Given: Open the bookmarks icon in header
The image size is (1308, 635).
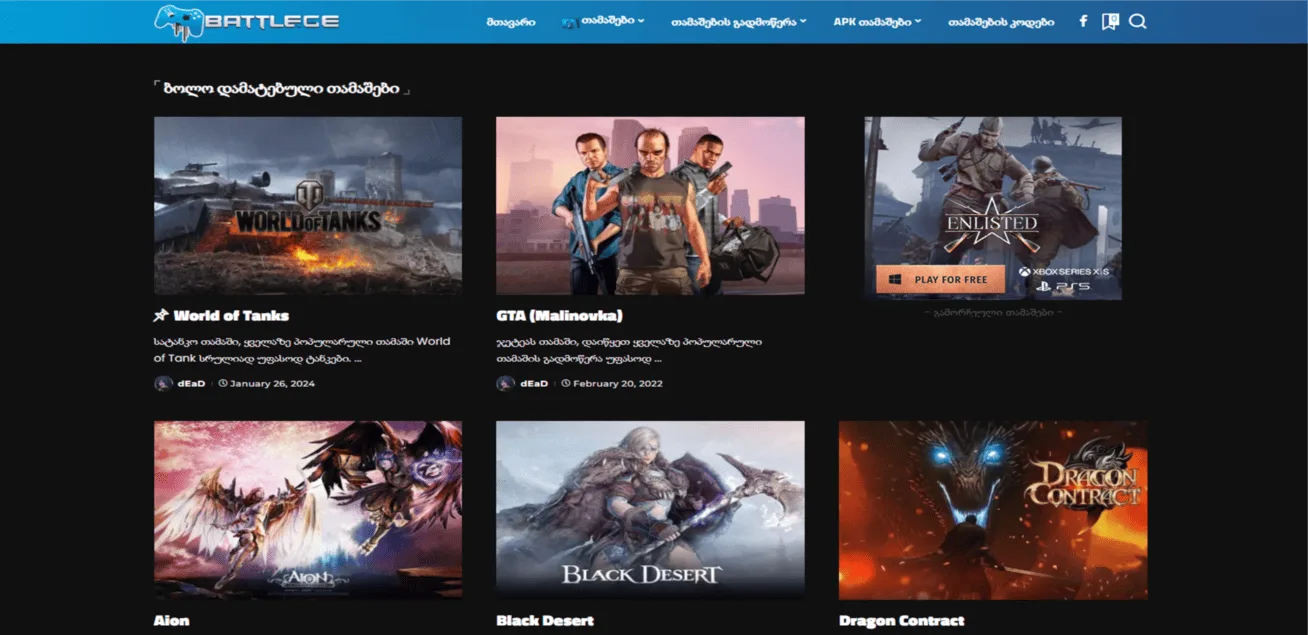Looking at the screenshot, I should (x=1109, y=21).
